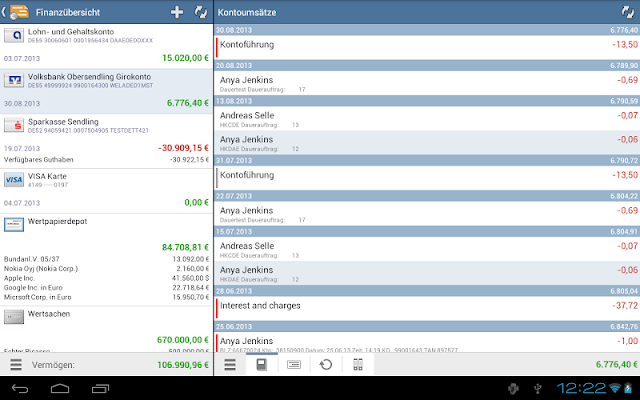Open Kontoführung transaction dated 30.08.2013

coord(427,47)
